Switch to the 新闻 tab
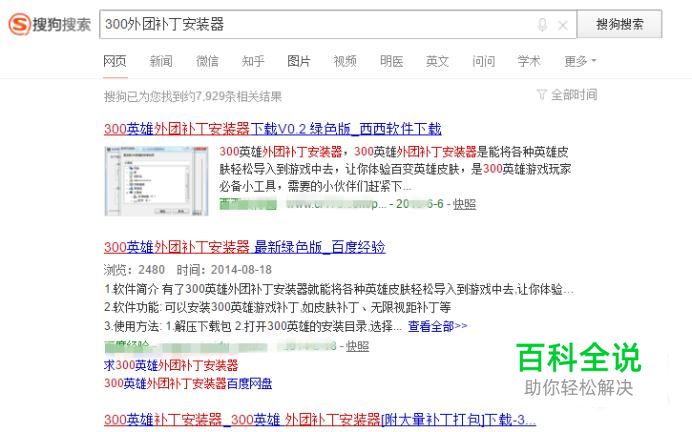692x432 pixels. point(161,61)
